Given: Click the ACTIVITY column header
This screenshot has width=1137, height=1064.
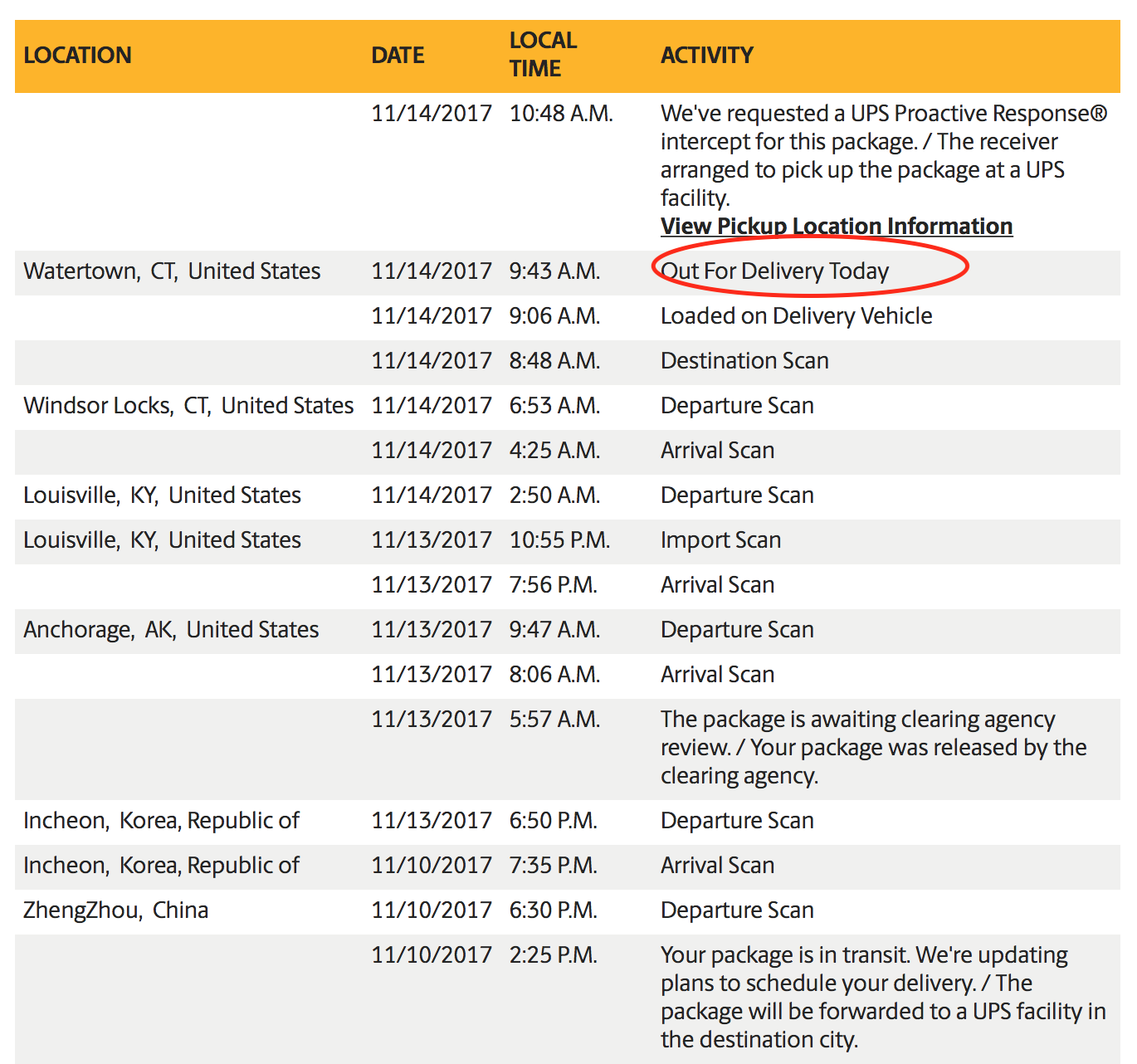Looking at the screenshot, I should pyautogui.click(x=706, y=55).
